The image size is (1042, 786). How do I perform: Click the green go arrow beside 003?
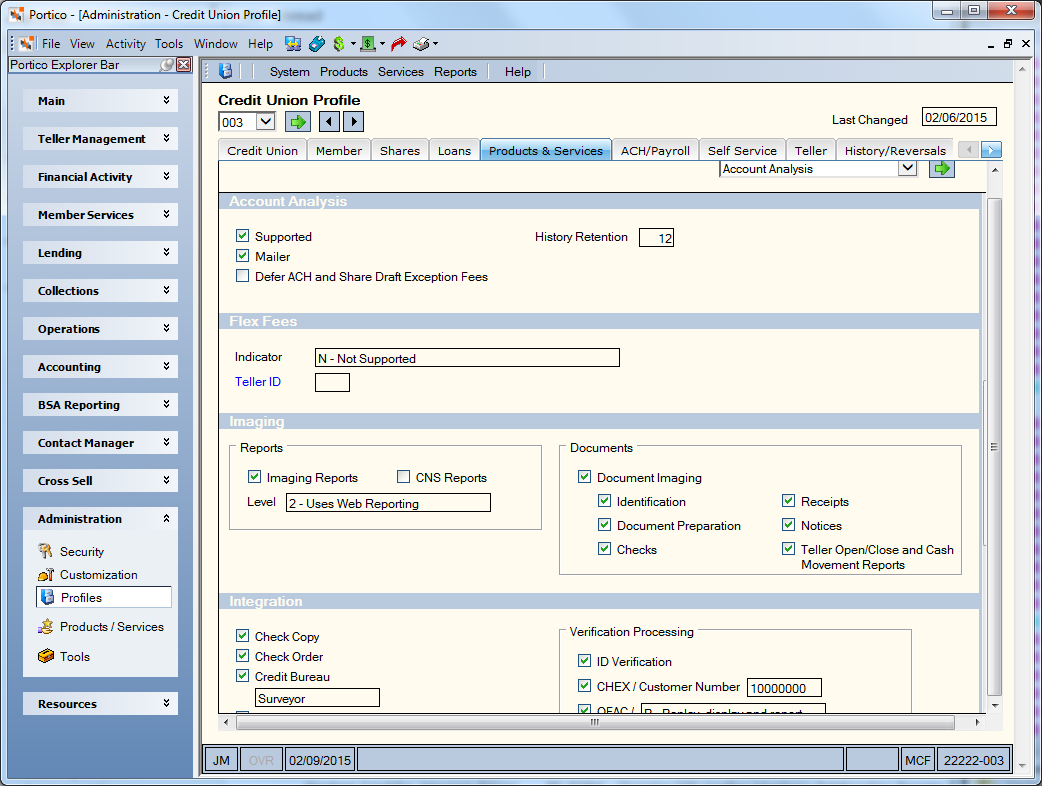(298, 122)
